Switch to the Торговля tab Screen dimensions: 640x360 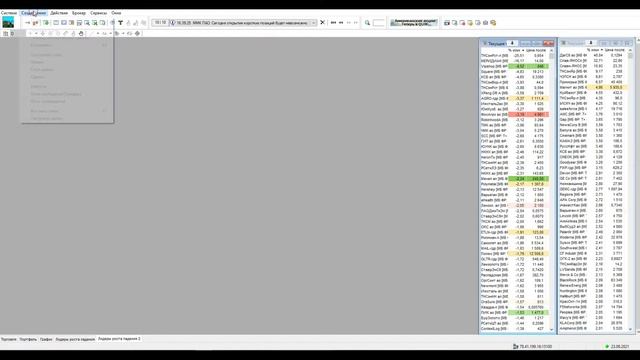pyautogui.click(x=9, y=339)
